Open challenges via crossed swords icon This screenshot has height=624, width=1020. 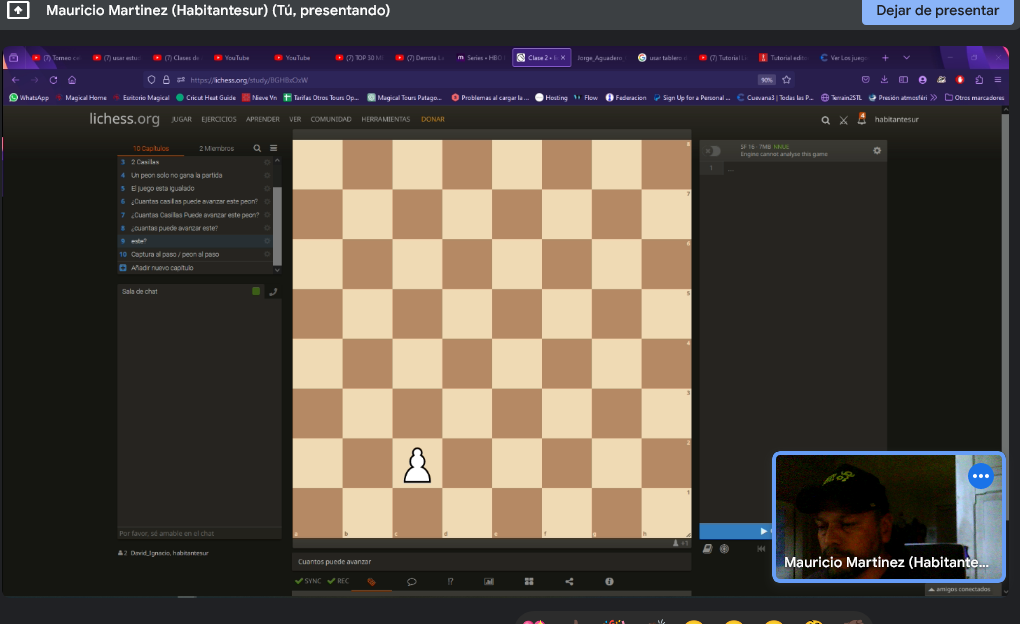tap(843, 120)
